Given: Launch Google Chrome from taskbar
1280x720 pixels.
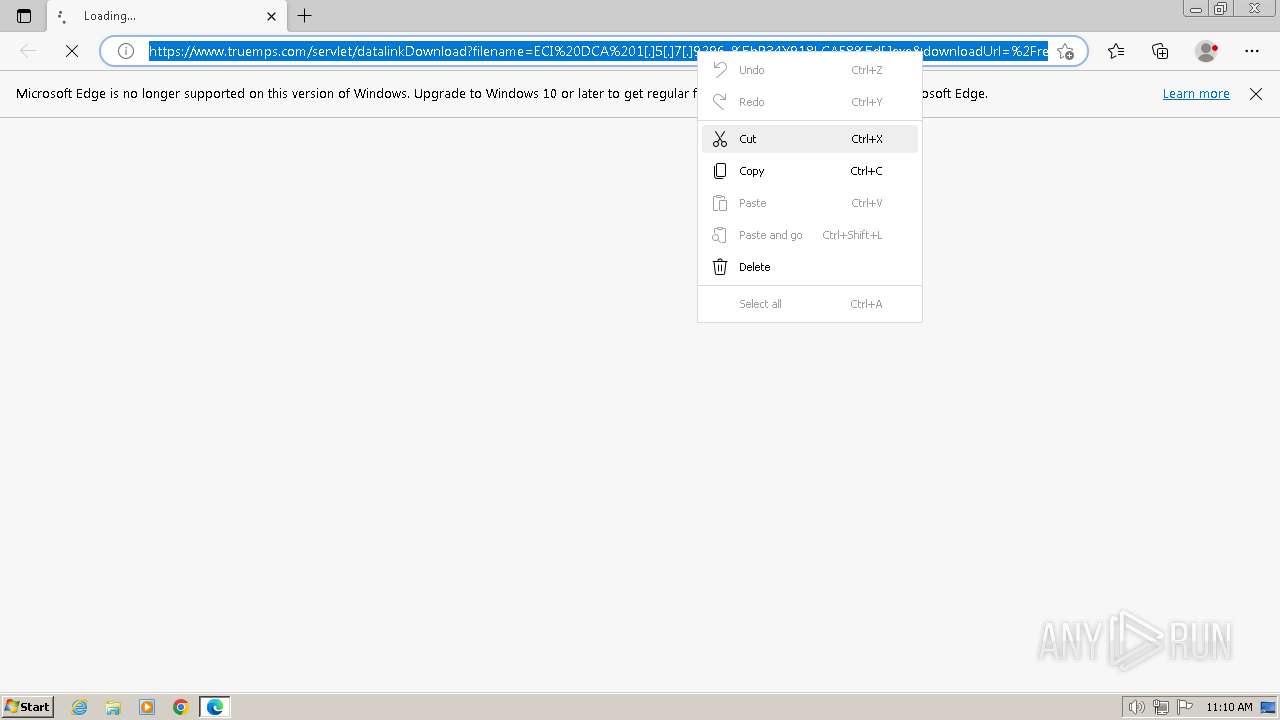Looking at the screenshot, I should pos(181,707).
